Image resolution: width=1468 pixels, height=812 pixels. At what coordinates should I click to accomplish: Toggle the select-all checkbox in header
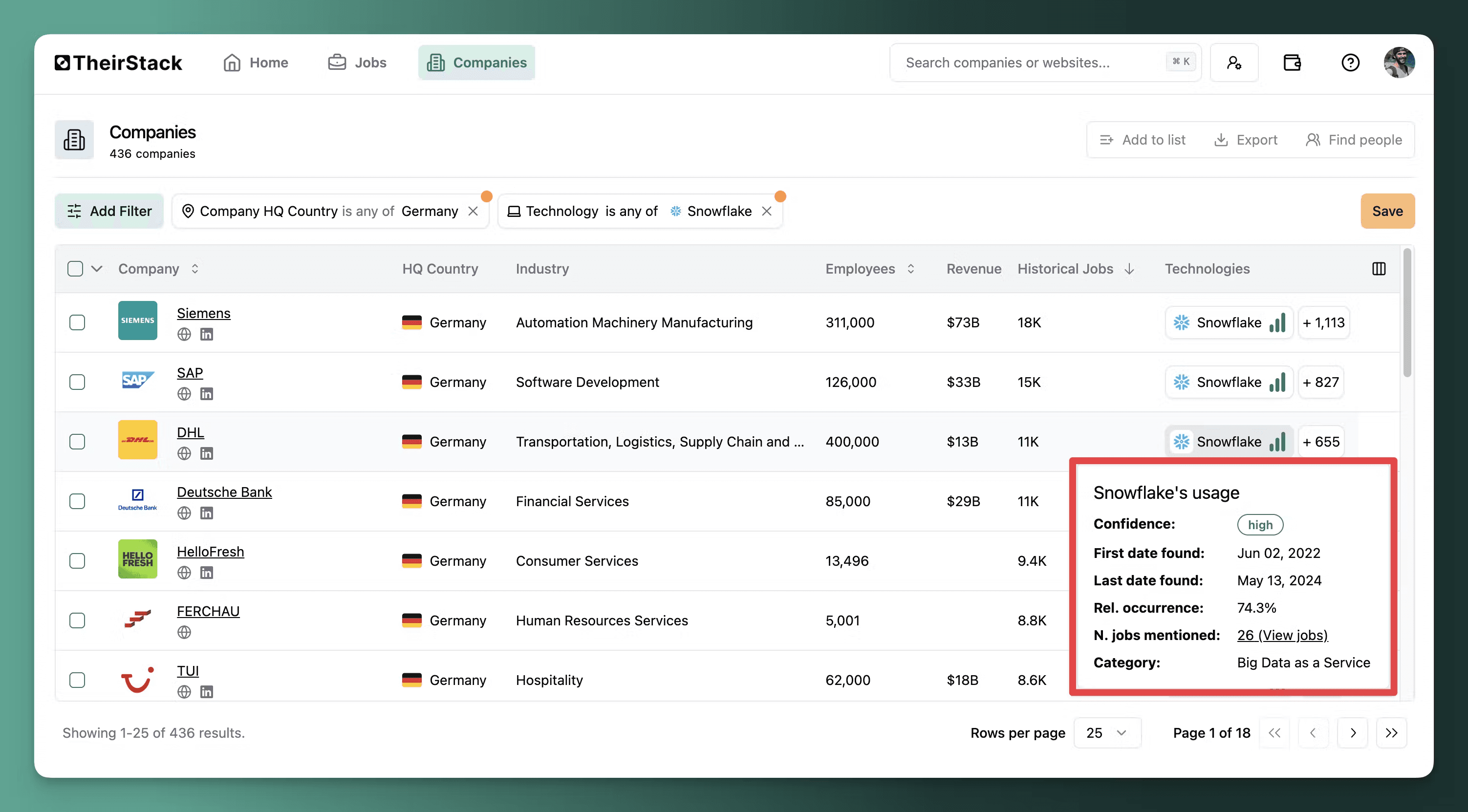(75, 269)
